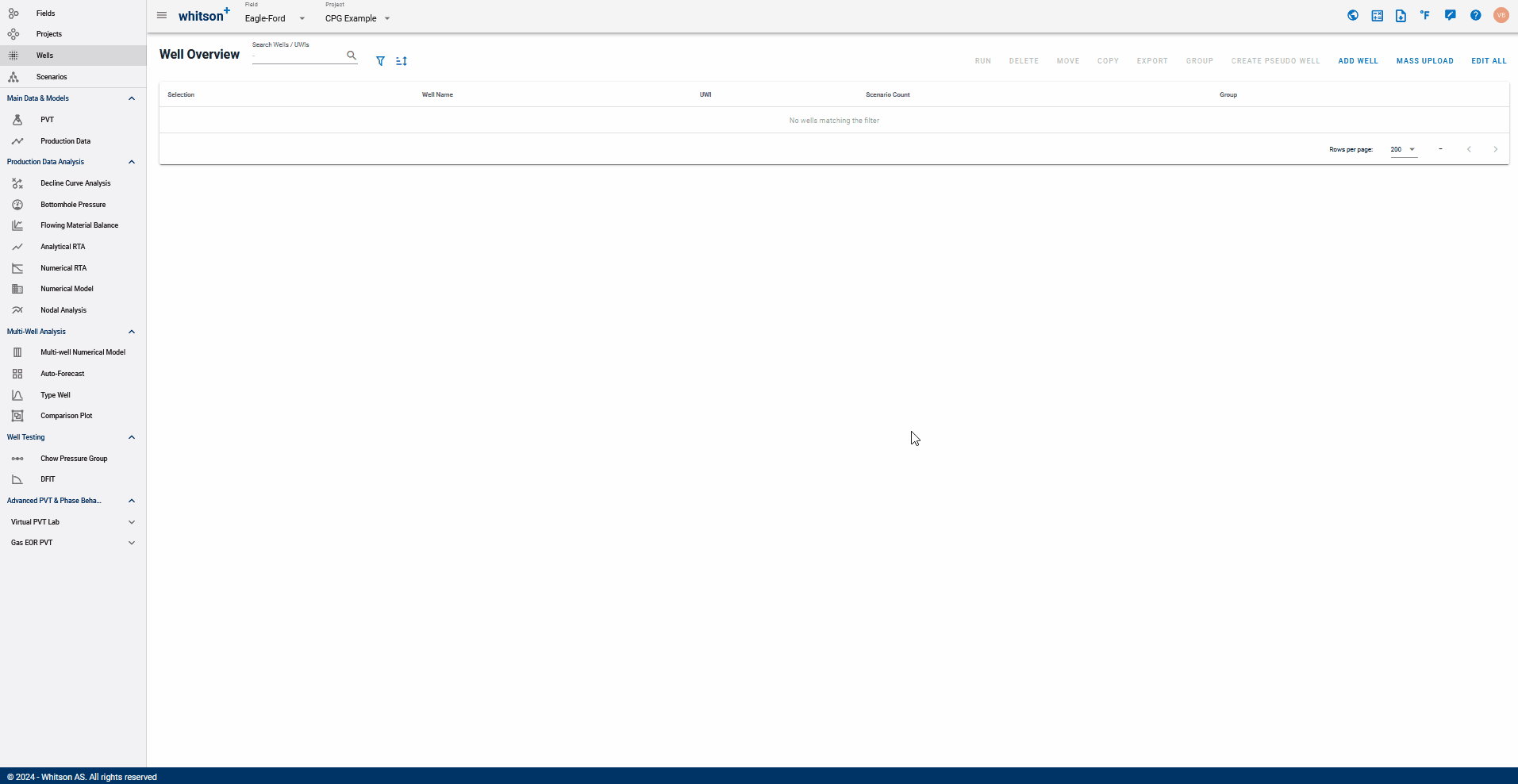Switch units with the °F icon
The width and height of the screenshot is (1518, 784).
[1426, 15]
